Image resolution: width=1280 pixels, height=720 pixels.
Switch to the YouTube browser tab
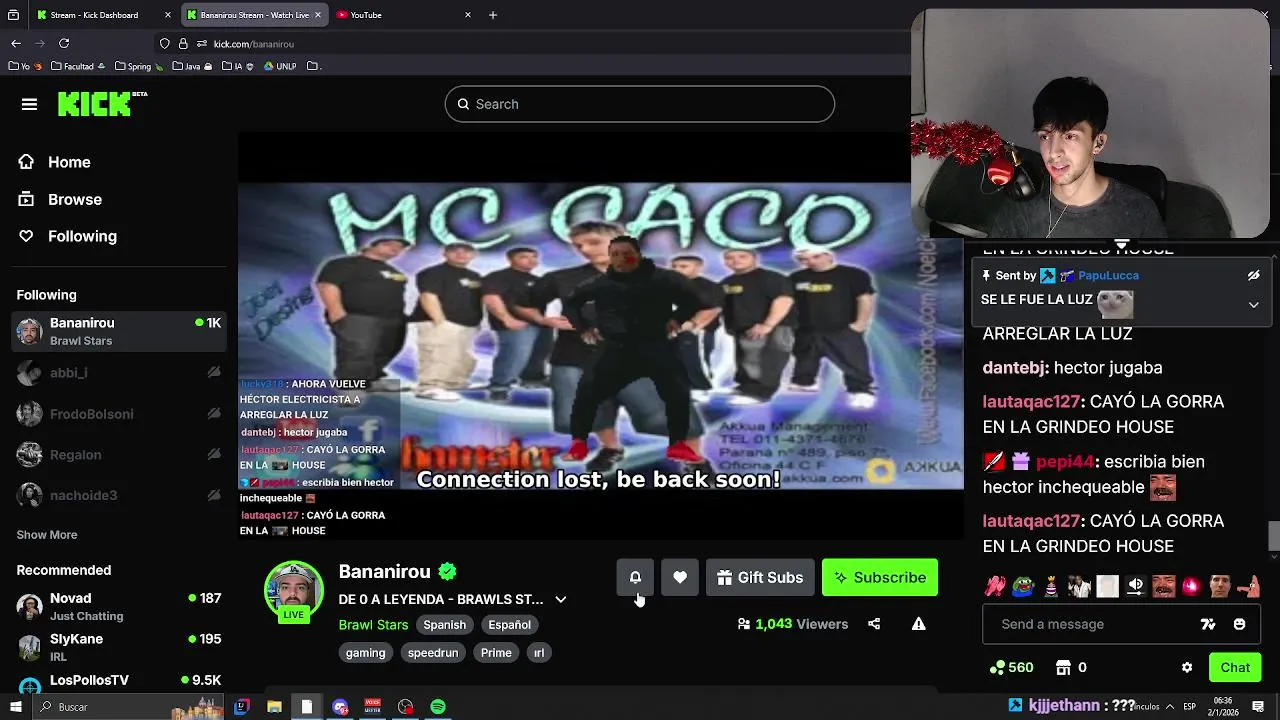404,15
